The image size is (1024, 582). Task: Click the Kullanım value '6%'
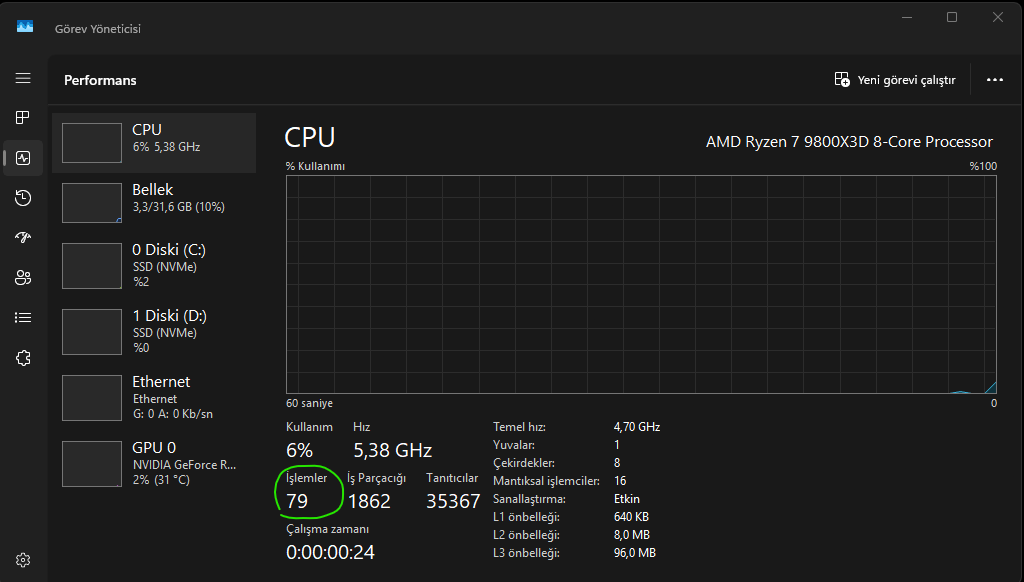(x=299, y=450)
